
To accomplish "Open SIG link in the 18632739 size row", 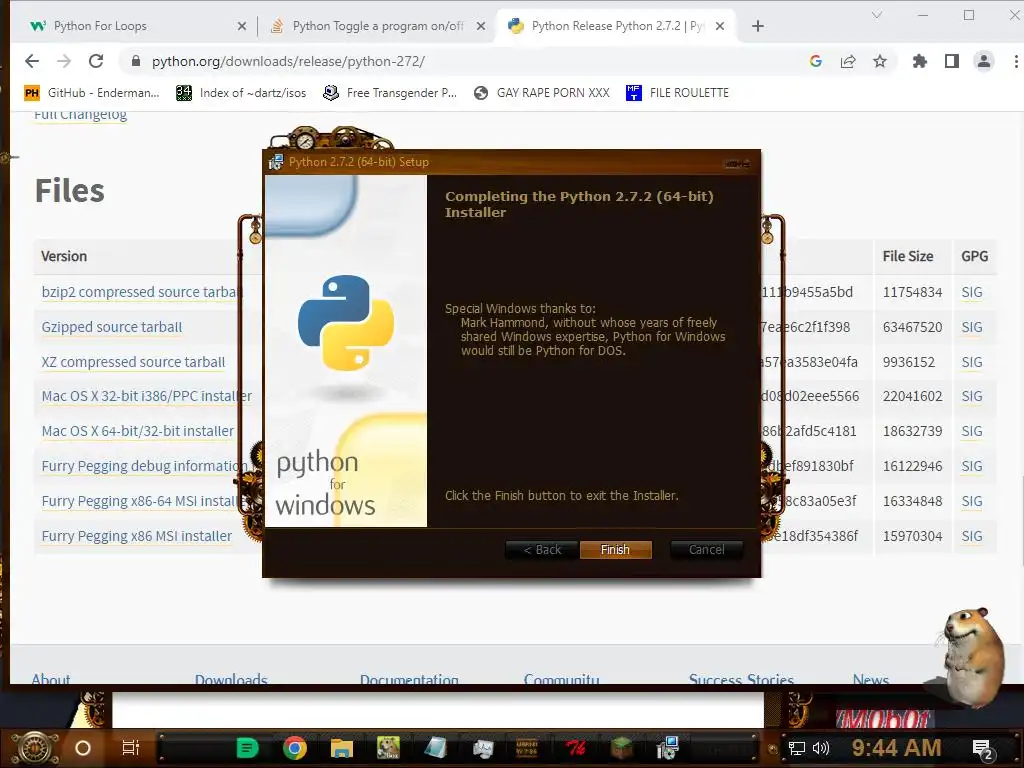I will point(972,431).
